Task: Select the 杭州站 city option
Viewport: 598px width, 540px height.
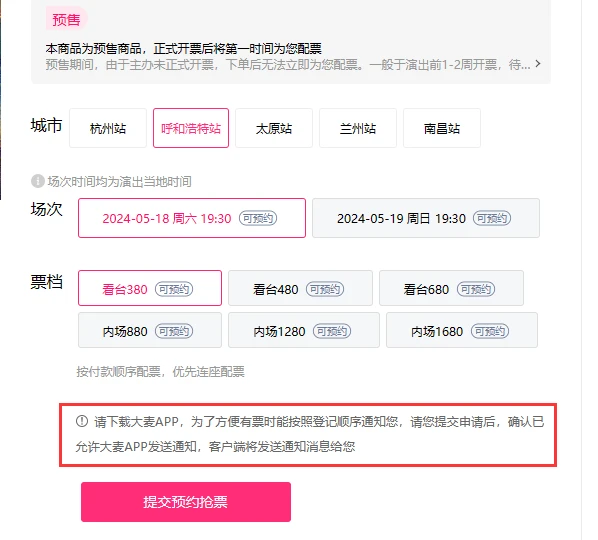Action: point(108,128)
